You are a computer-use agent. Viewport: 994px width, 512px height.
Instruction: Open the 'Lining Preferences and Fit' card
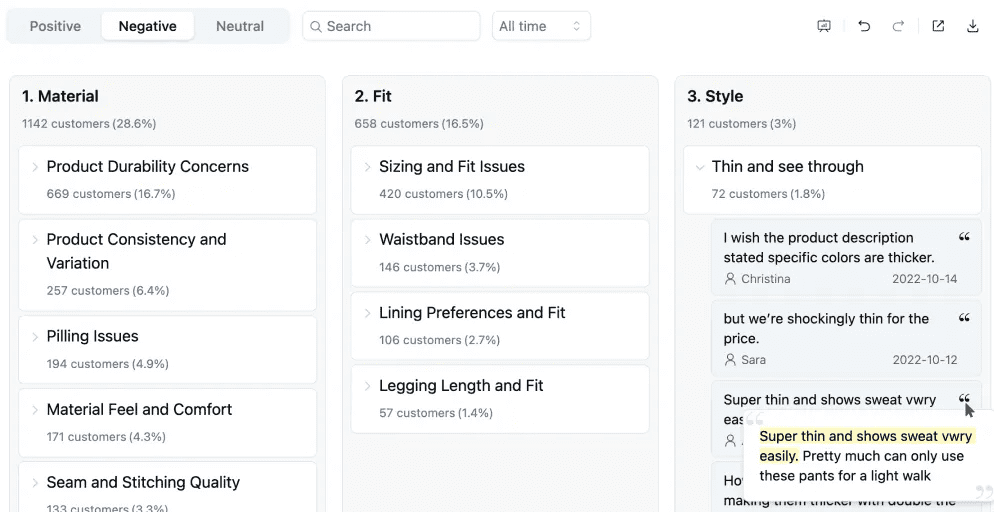tap(472, 313)
